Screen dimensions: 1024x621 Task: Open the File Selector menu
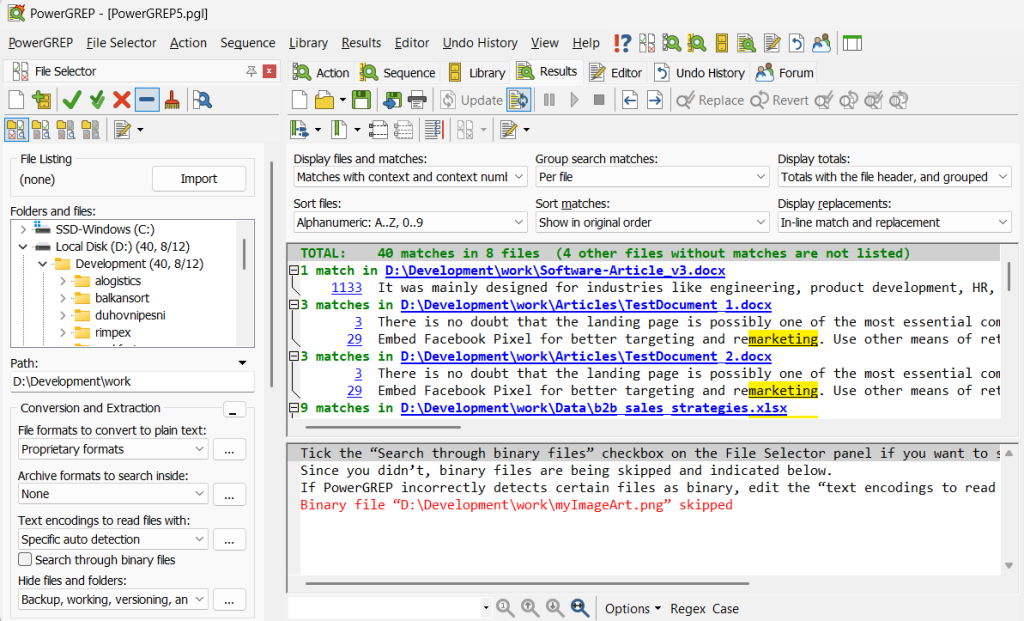(121, 43)
